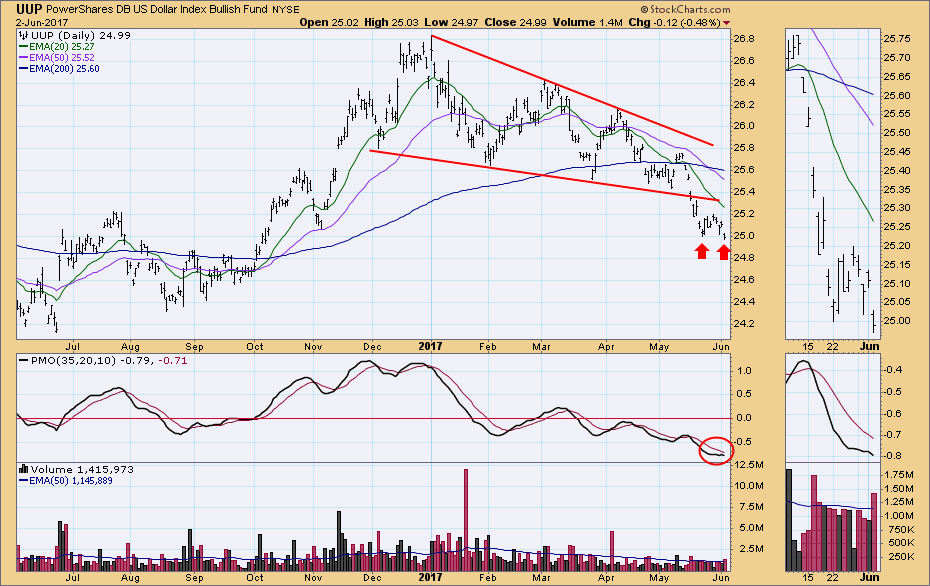The height and width of the screenshot is (586, 930).
Task: Click the 25.35 label in the zoom panel
Action: pos(897,190)
